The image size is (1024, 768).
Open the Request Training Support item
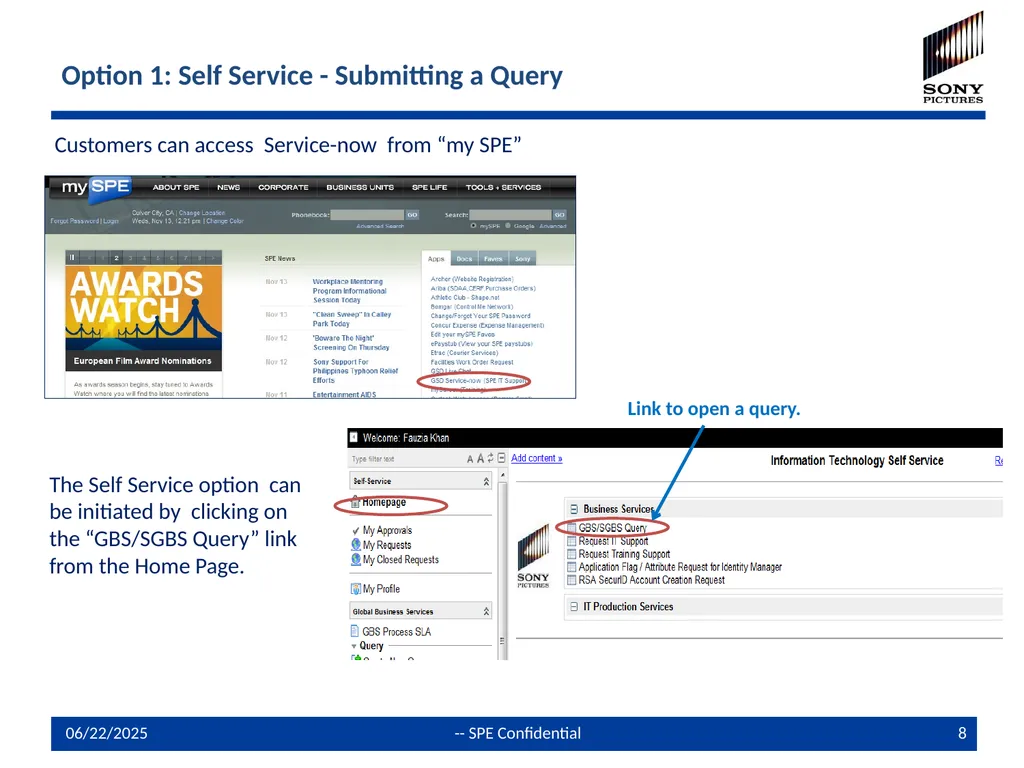tap(624, 554)
